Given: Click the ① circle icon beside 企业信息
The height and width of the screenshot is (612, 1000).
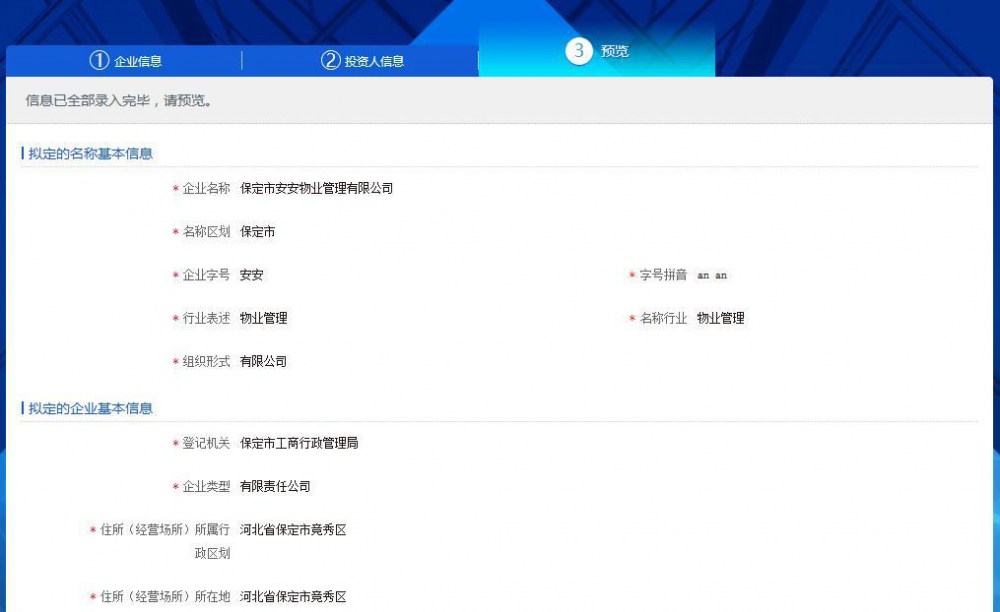Looking at the screenshot, I should point(97,60).
